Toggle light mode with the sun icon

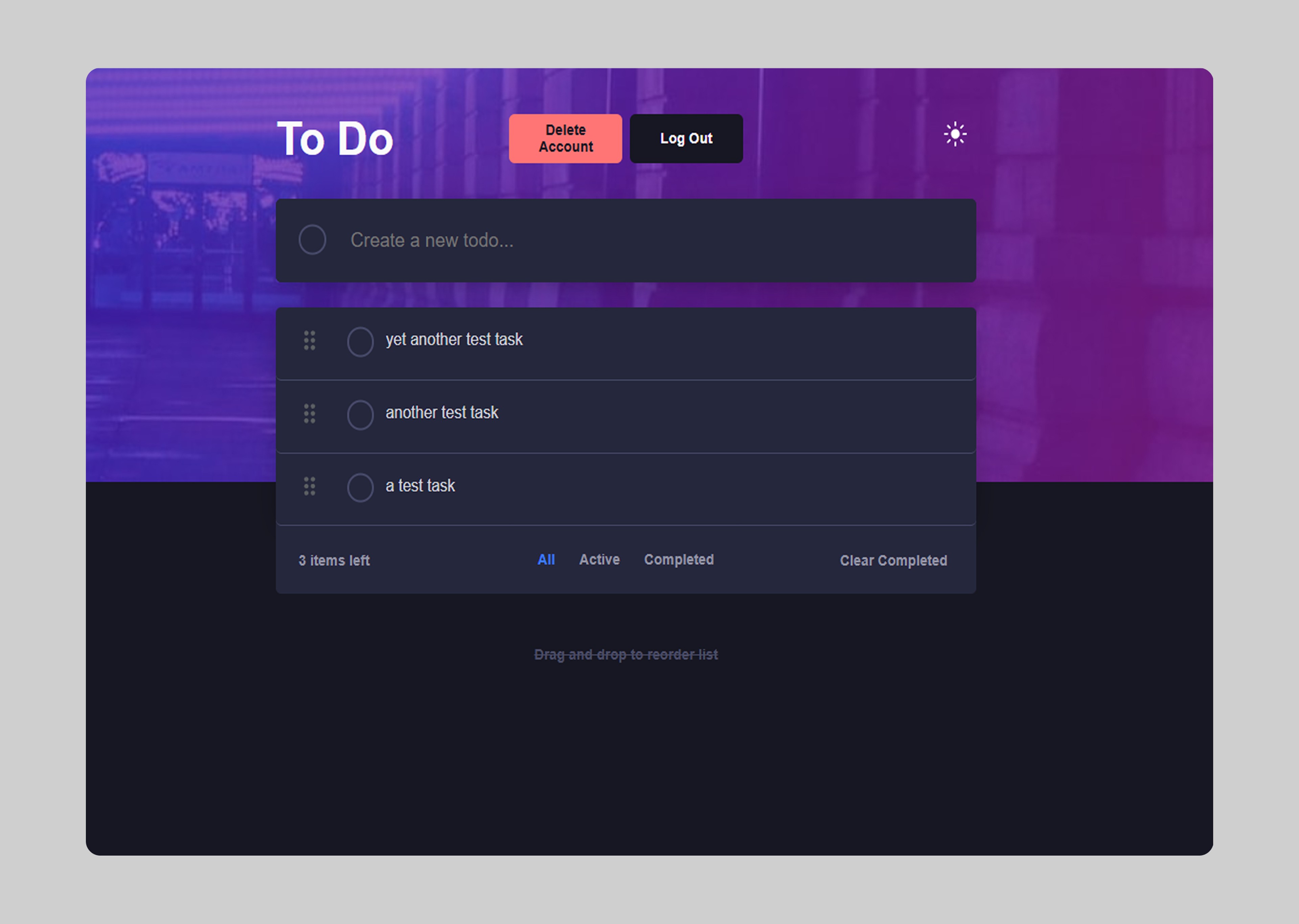click(x=955, y=134)
